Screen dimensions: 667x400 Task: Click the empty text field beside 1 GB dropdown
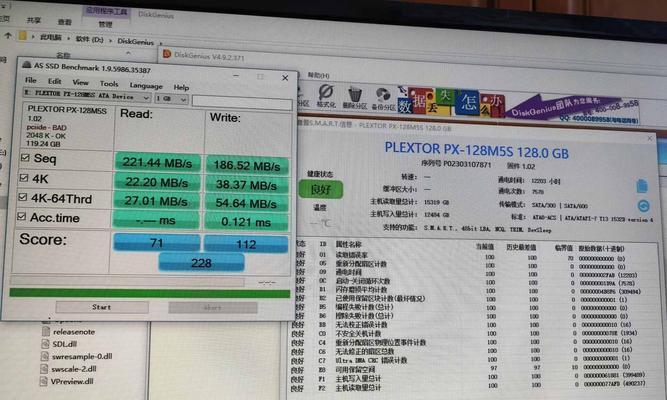click(x=242, y=103)
